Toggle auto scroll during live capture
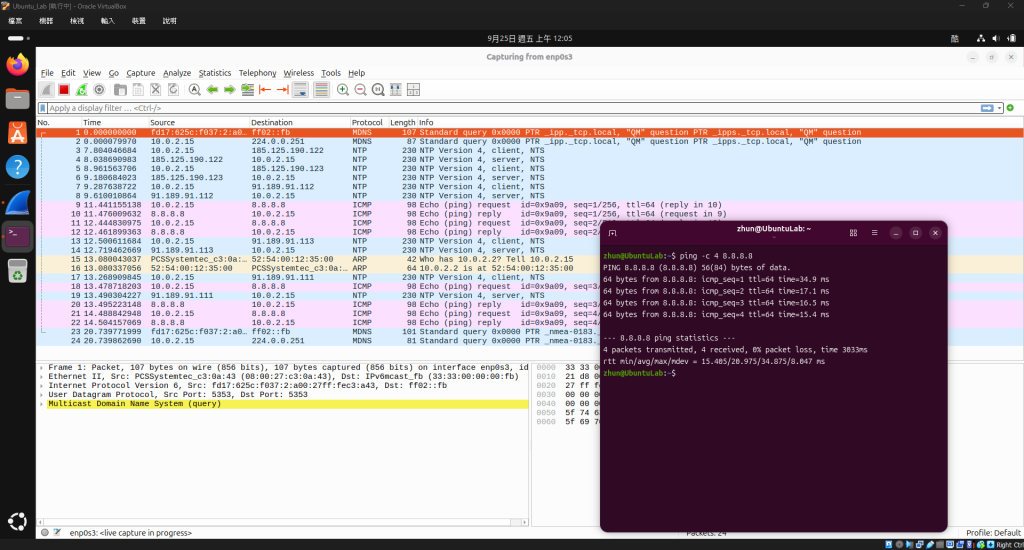This screenshot has height=550, width=1024. pyautogui.click(x=300, y=89)
